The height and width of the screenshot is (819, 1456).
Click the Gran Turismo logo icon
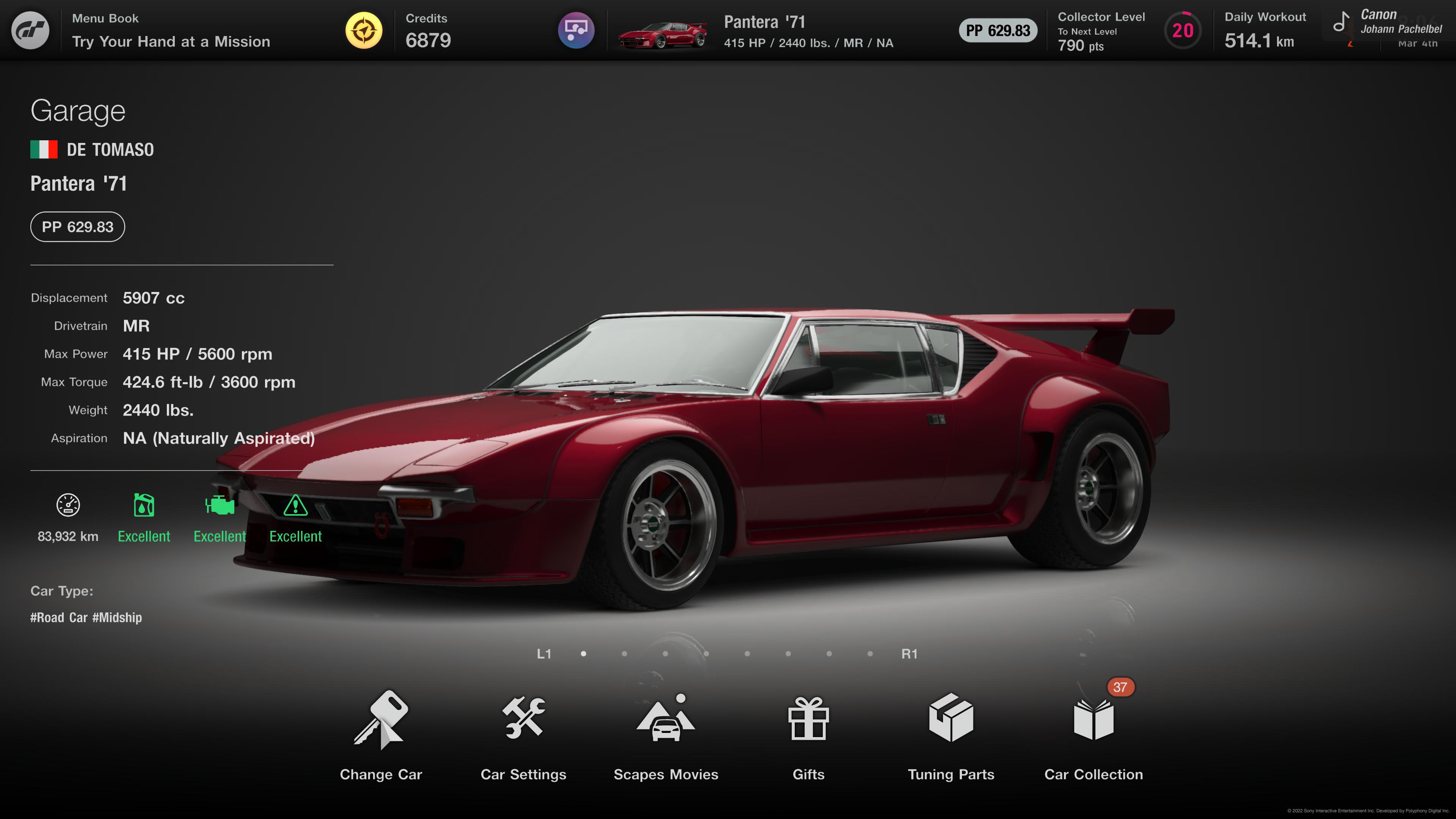click(x=30, y=30)
